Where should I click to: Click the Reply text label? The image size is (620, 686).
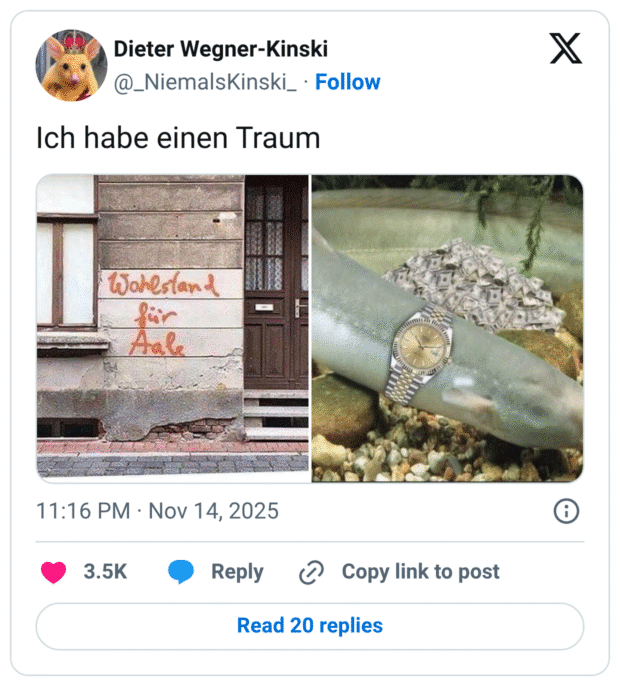237,572
